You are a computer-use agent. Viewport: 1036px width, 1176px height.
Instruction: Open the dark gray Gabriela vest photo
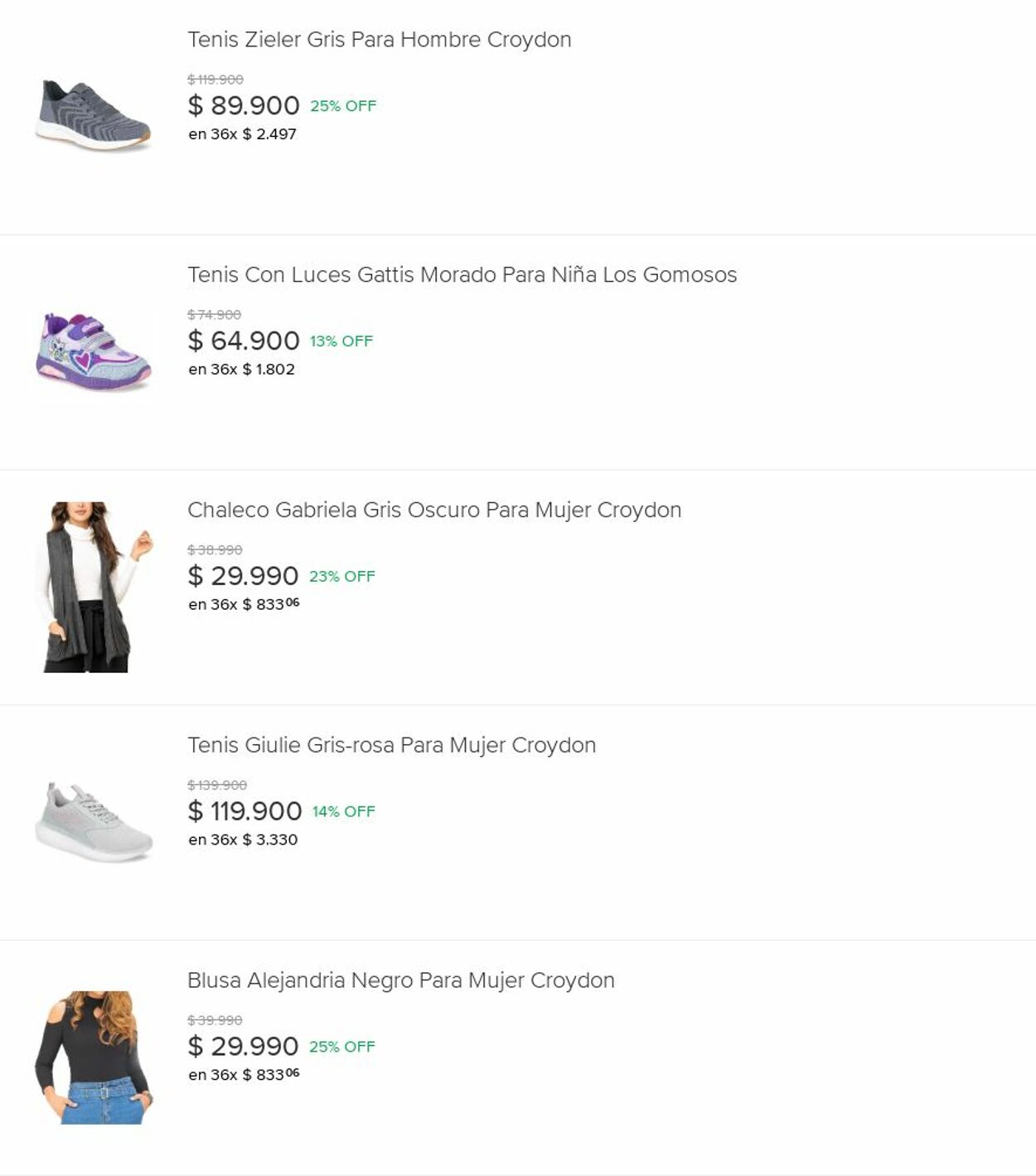[94, 587]
